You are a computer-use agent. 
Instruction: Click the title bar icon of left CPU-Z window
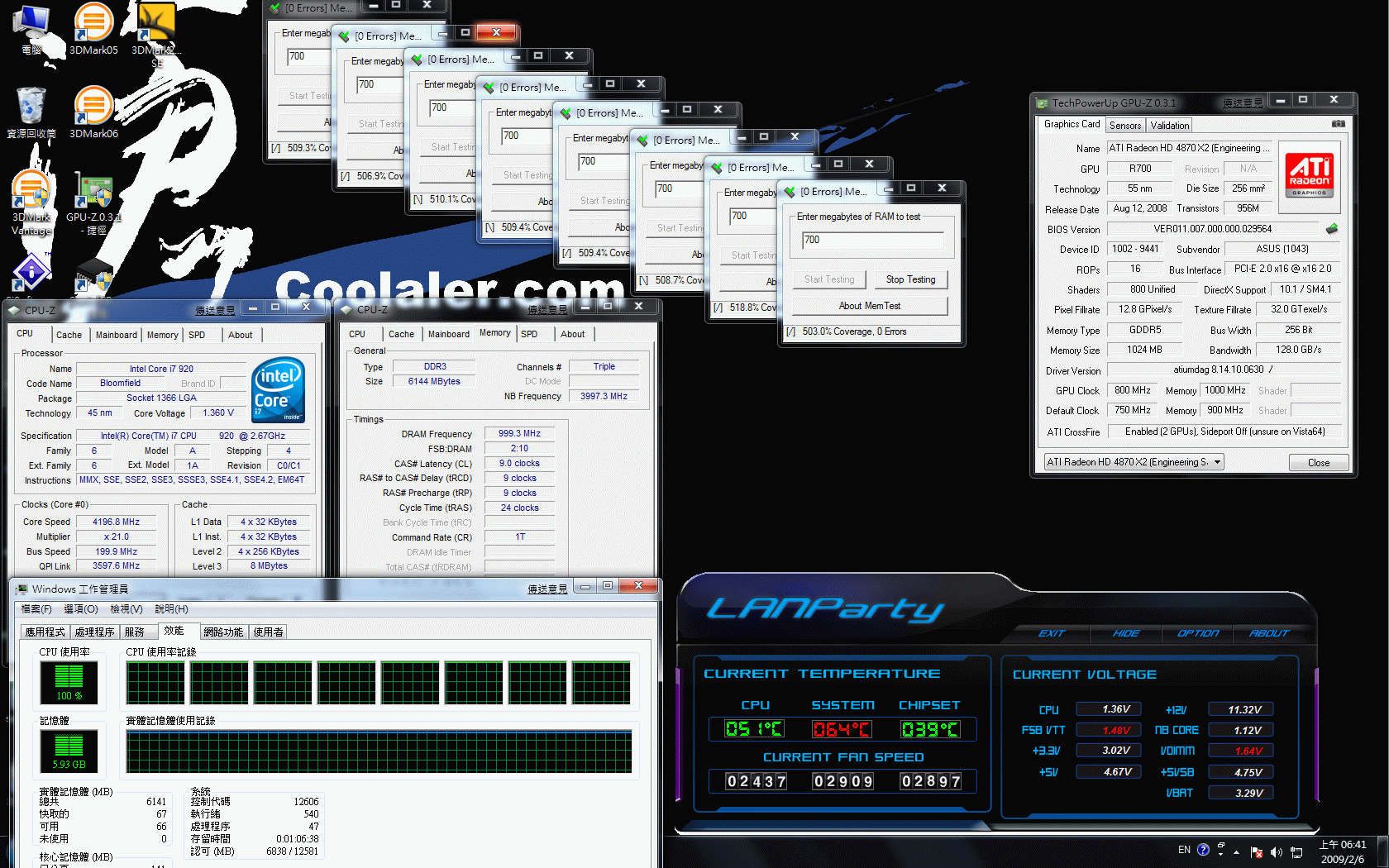tap(15, 310)
